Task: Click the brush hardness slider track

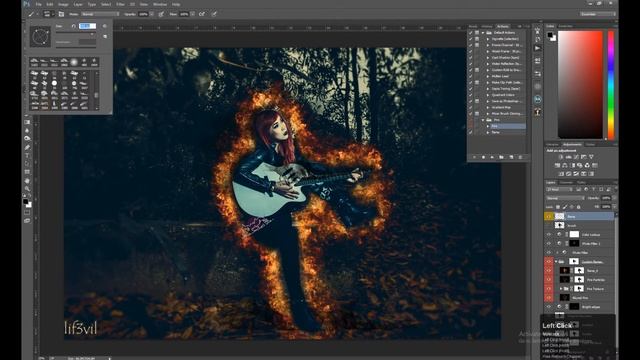Action: pyautogui.click(x=76, y=47)
